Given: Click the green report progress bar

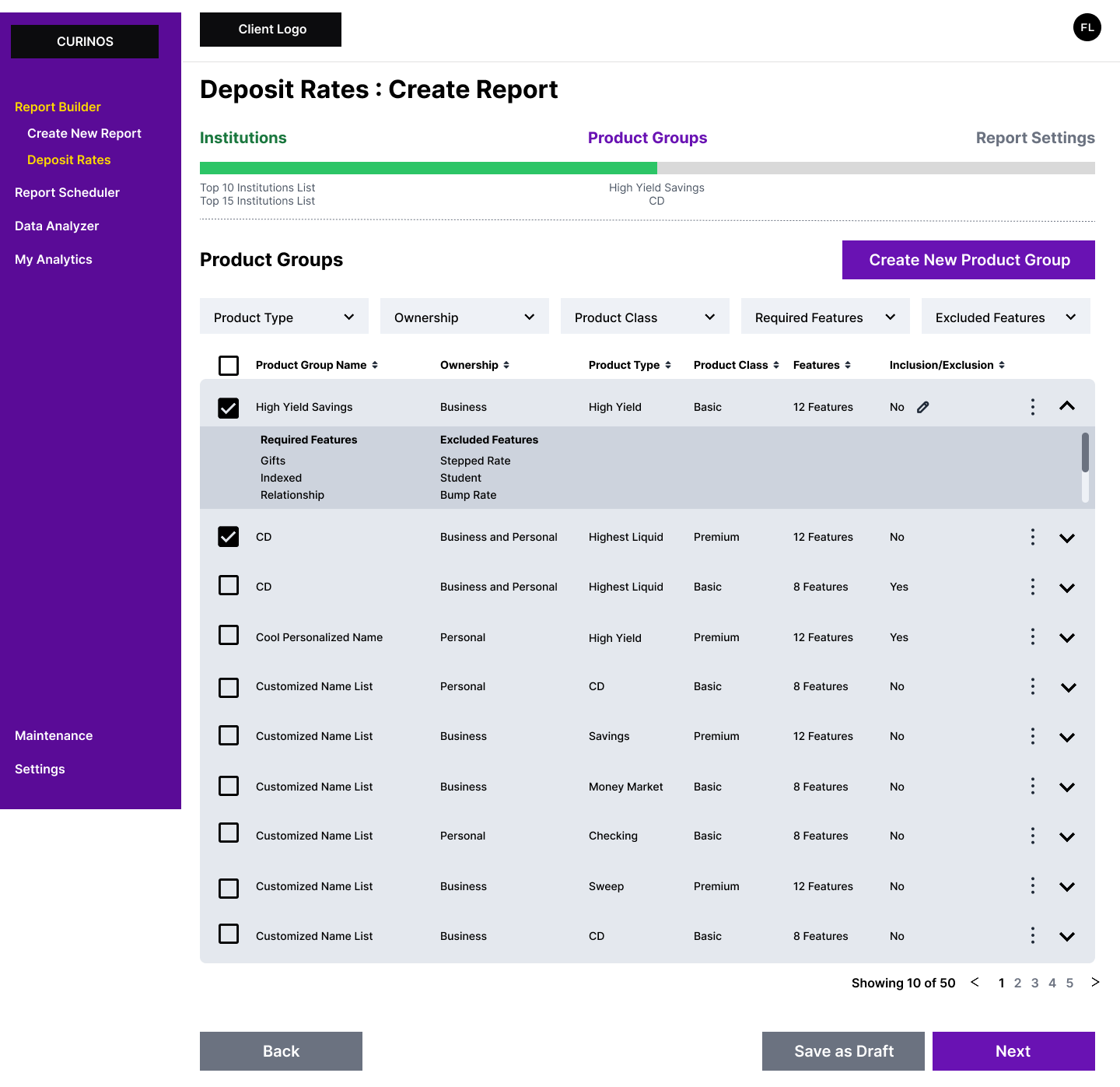Looking at the screenshot, I should point(429,168).
